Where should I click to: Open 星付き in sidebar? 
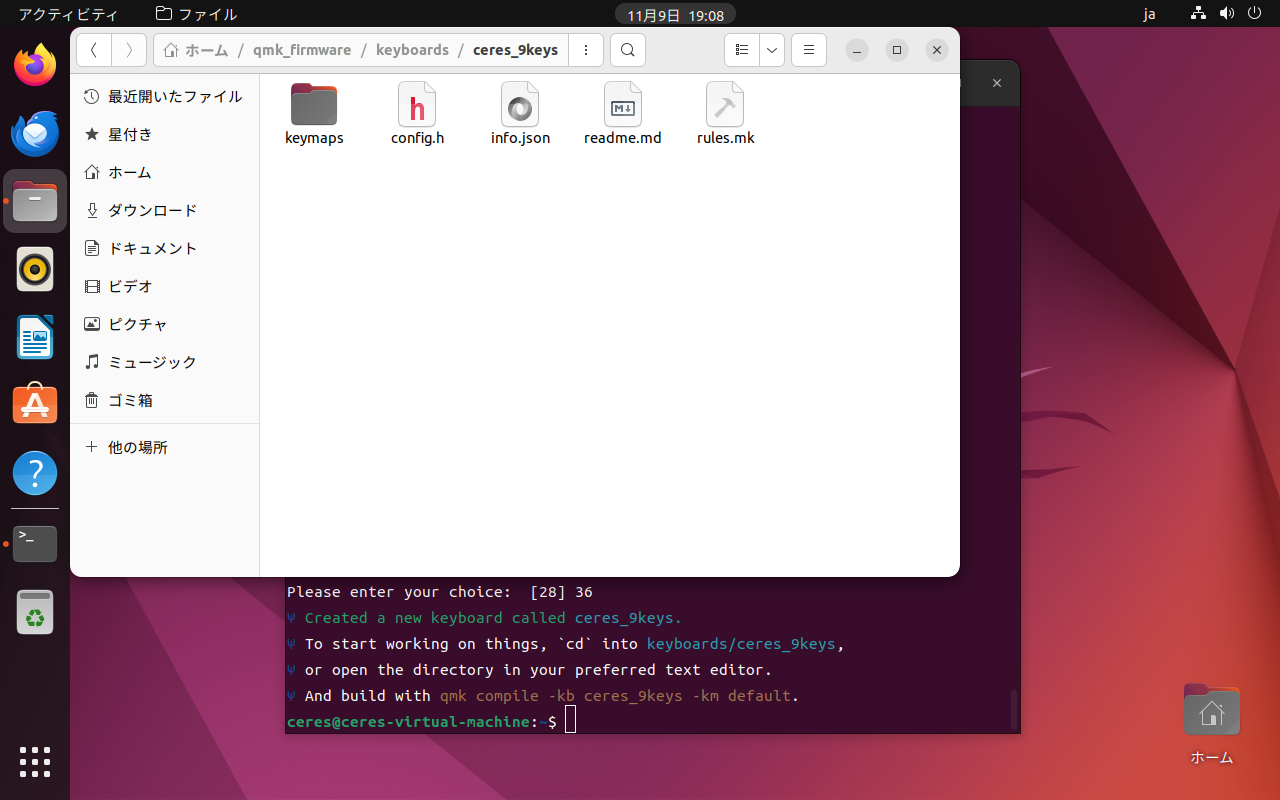165,134
